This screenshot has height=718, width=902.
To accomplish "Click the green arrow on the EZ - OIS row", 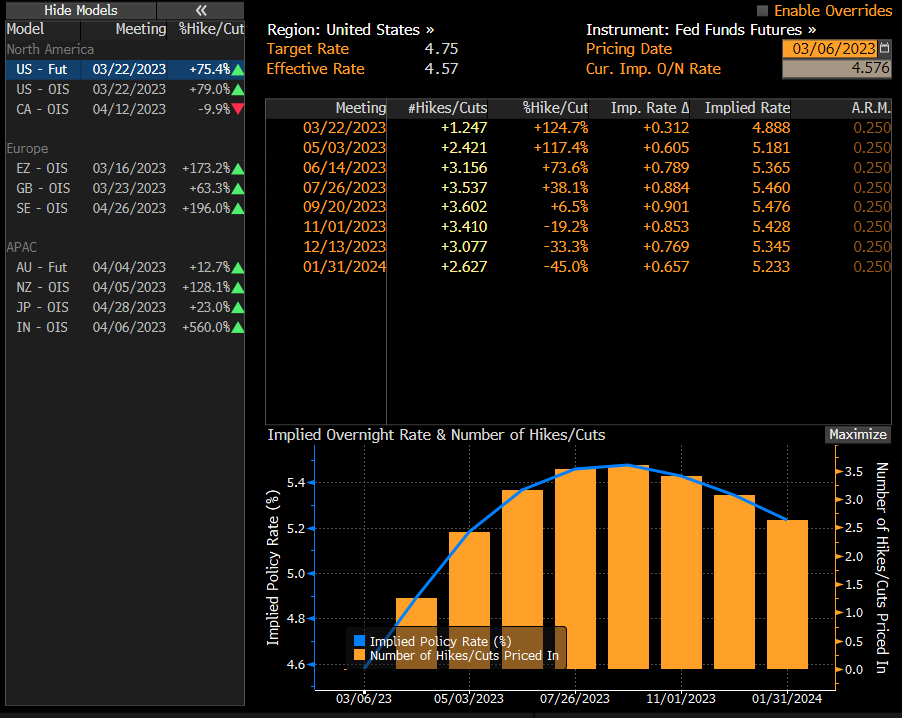I will (x=237, y=168).
